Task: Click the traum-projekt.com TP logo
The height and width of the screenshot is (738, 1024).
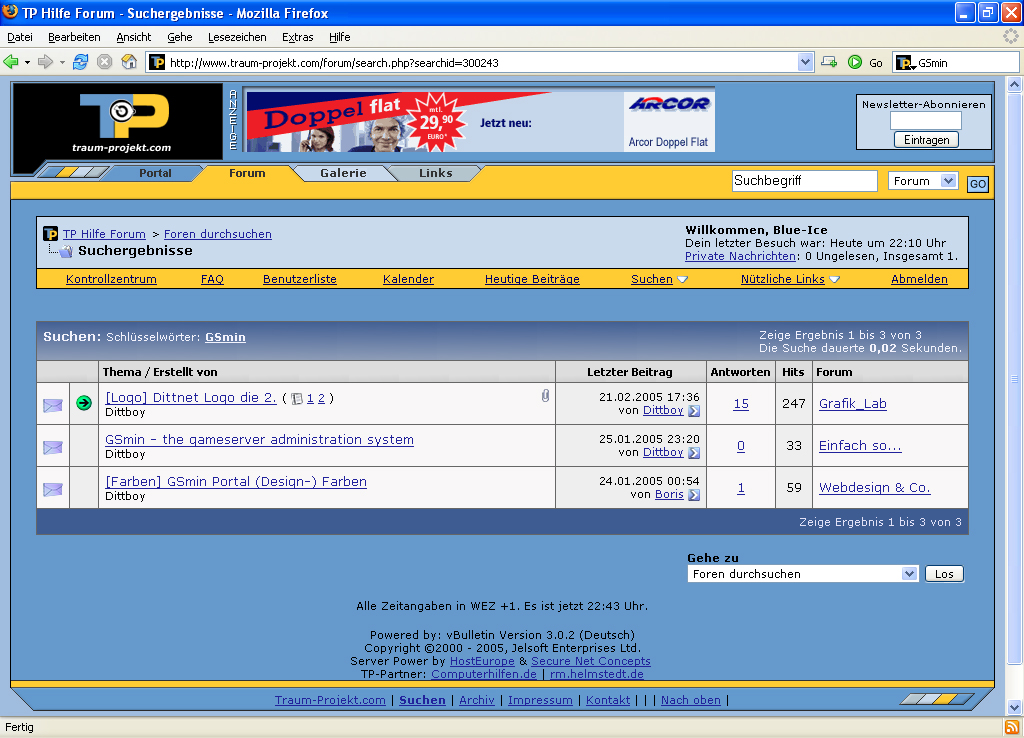Action: point(118,122)
